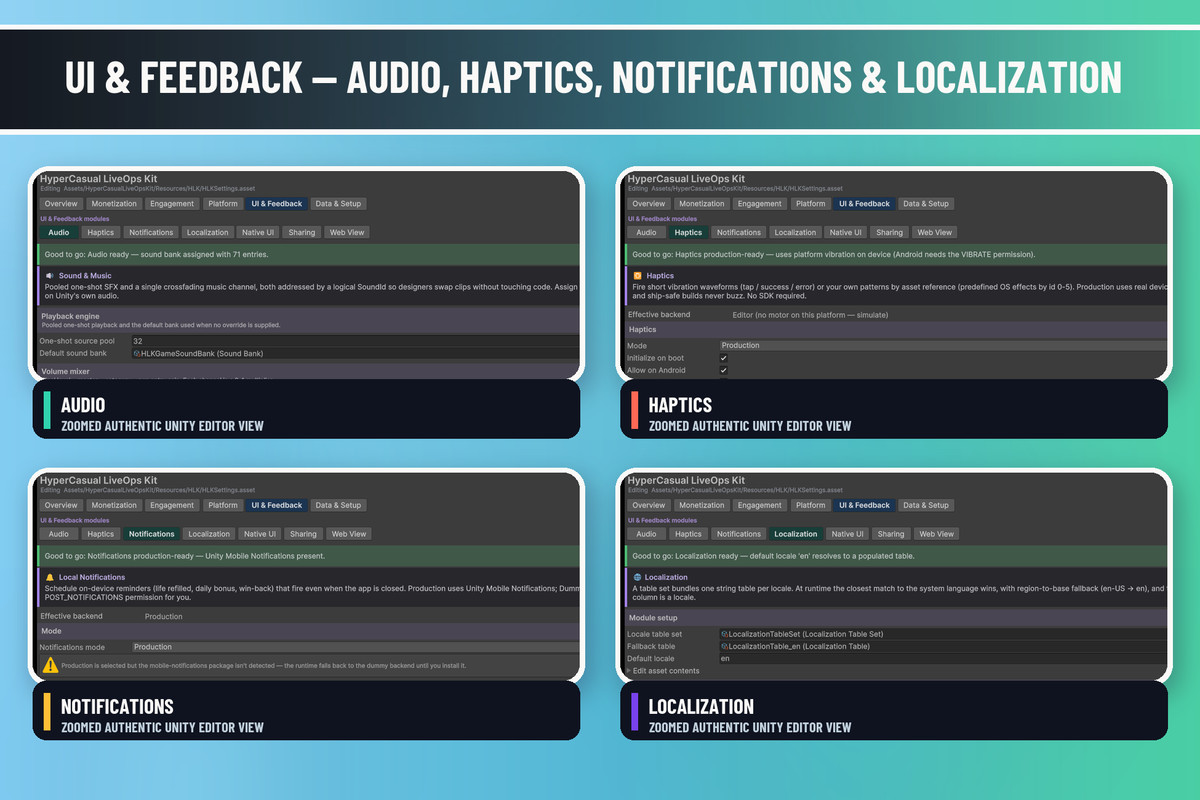This screenshot has height=800, width=1200.
Task: Click the Effective backend Production value in Notifications
Action: click(x=164, y=616)
